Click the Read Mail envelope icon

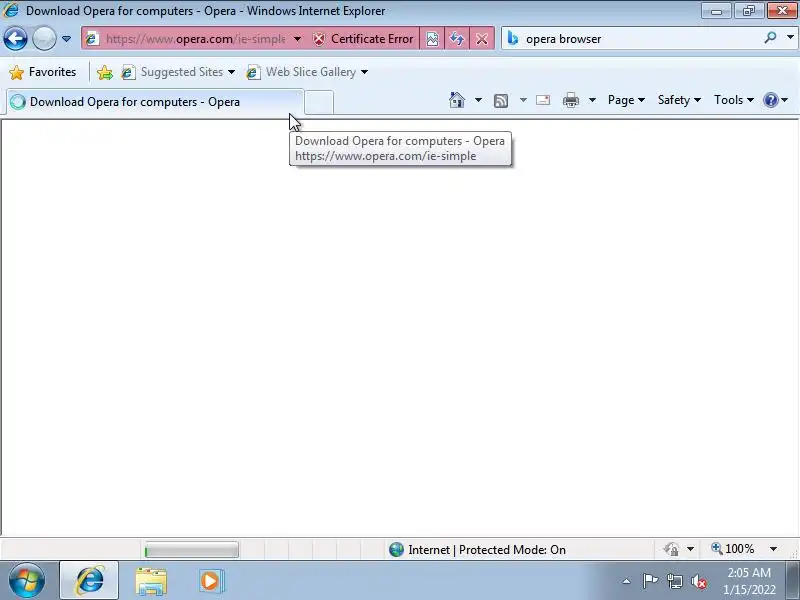543,100
